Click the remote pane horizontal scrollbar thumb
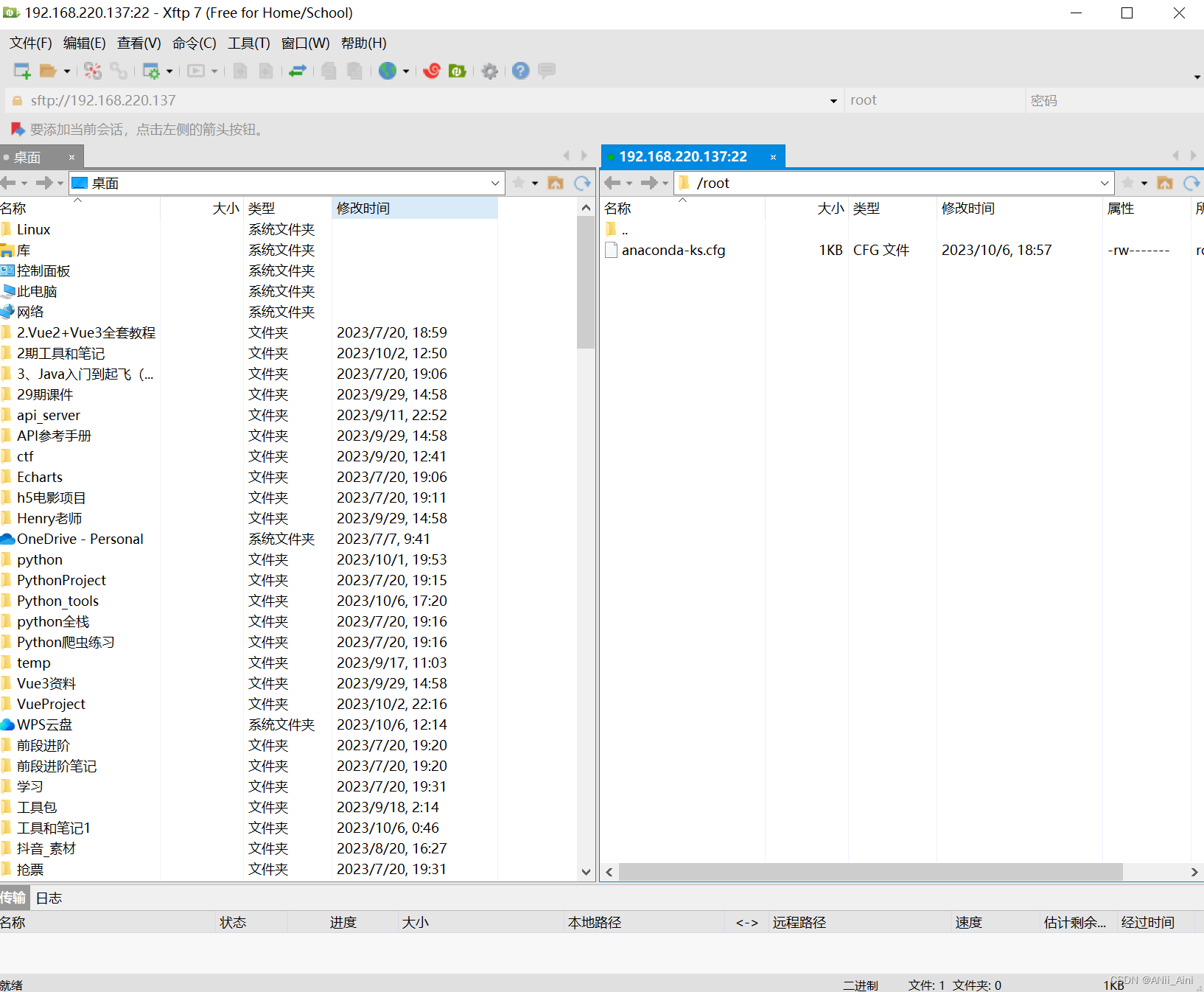 tap(871, 872)
